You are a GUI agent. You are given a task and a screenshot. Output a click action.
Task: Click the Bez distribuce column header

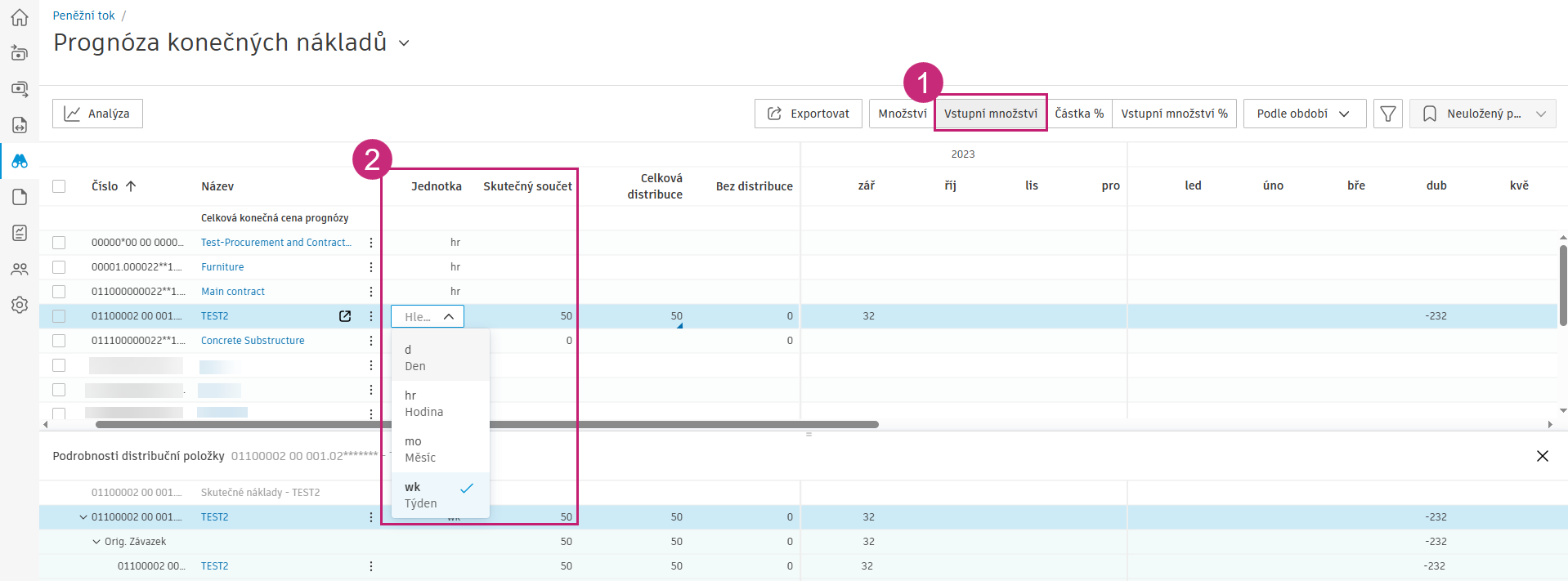(x=754, y=186)
